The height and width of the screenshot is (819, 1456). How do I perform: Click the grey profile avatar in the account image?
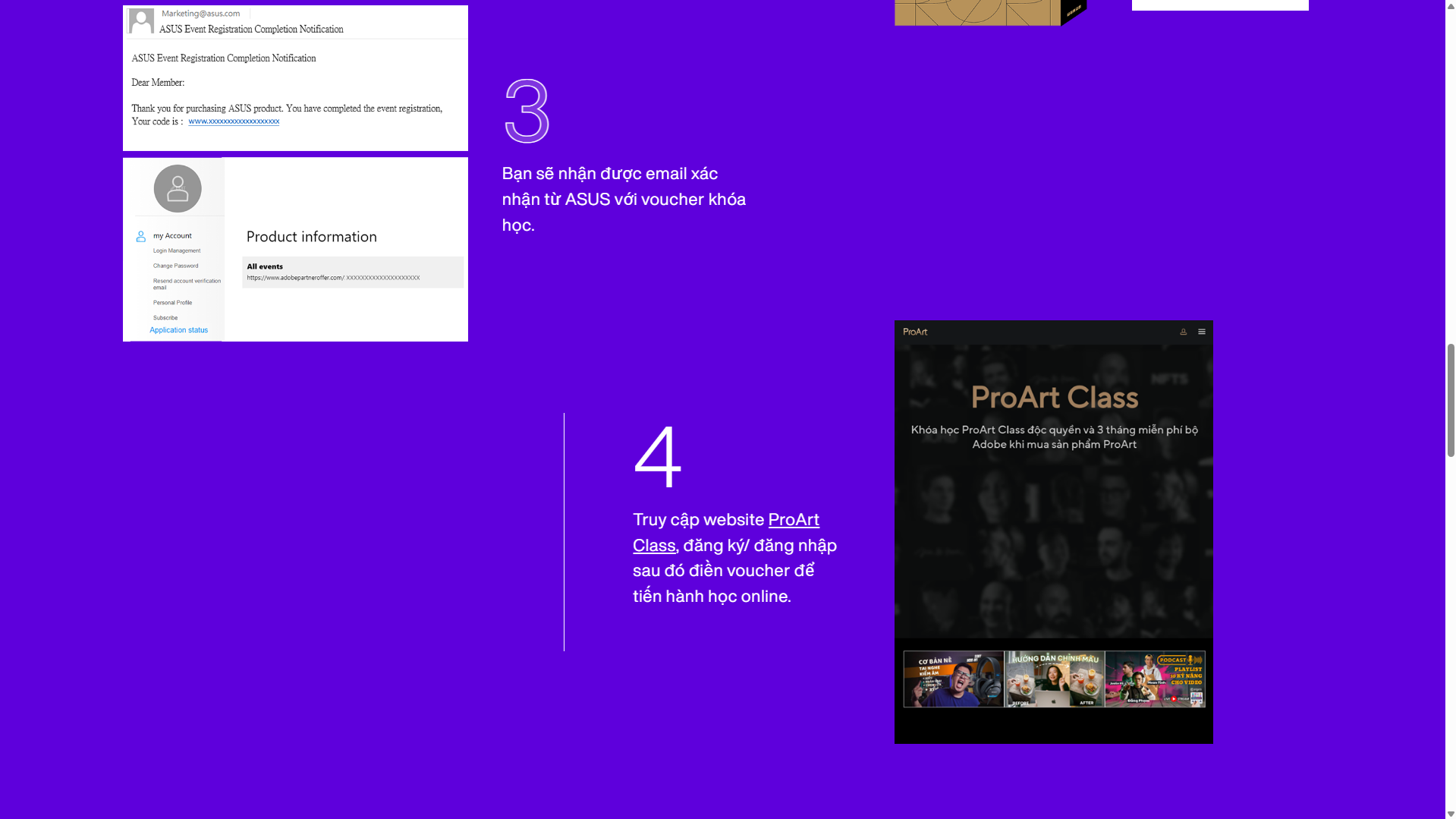[x=178, y=188]
